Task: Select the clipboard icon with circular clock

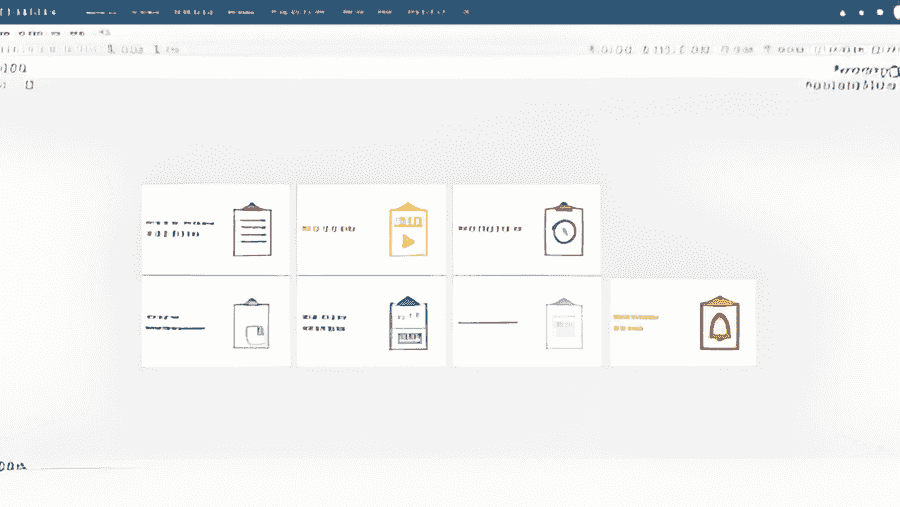Action: [x=563, y=230]
